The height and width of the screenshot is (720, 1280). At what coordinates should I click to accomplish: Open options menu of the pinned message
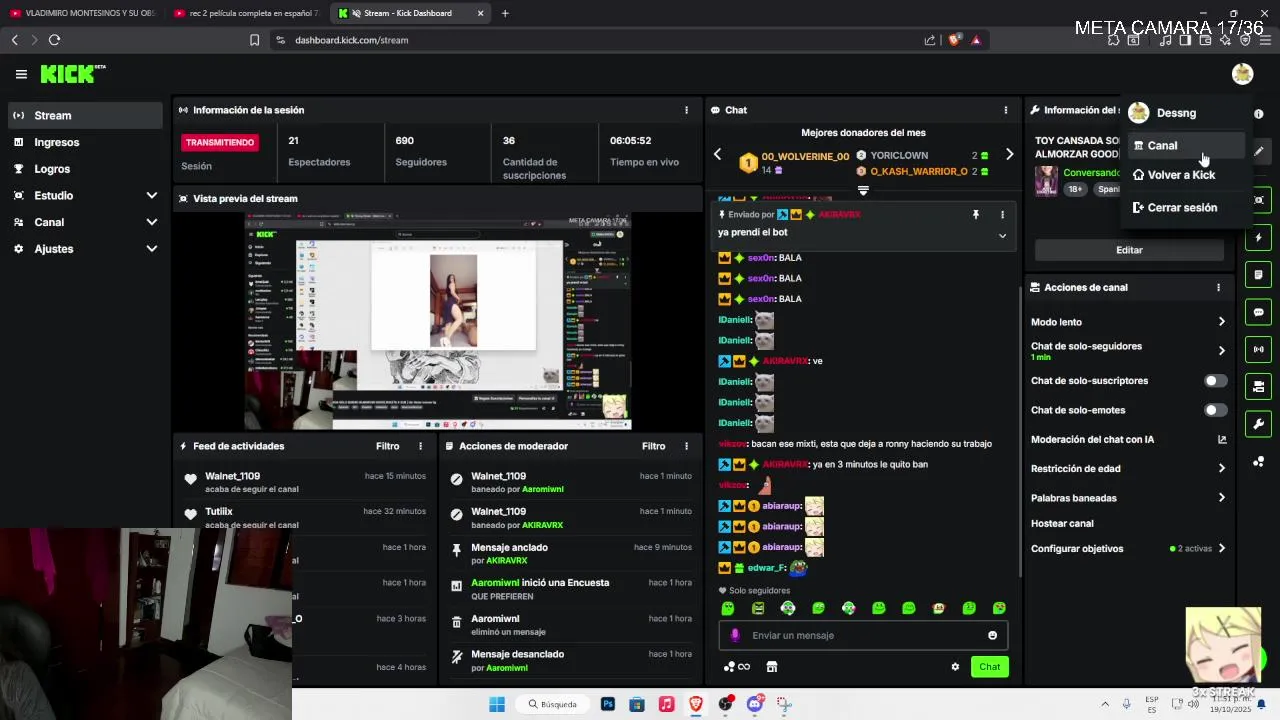(1002, 214)
